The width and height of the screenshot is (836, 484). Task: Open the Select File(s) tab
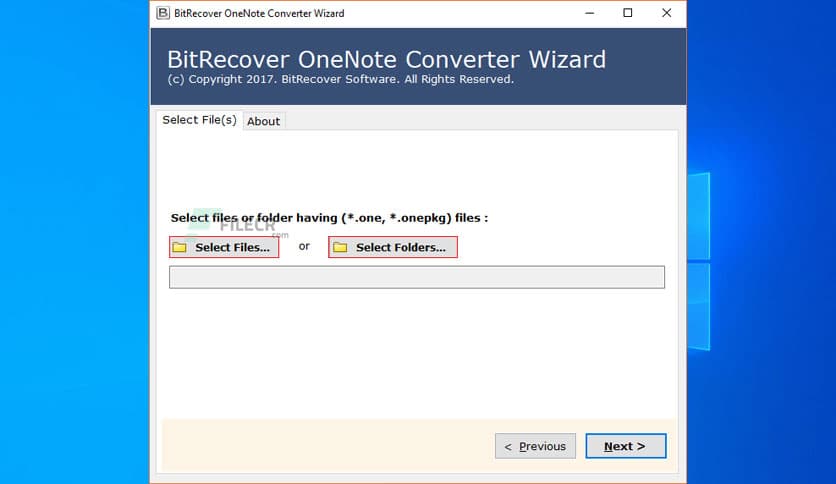tap(199, 120)
